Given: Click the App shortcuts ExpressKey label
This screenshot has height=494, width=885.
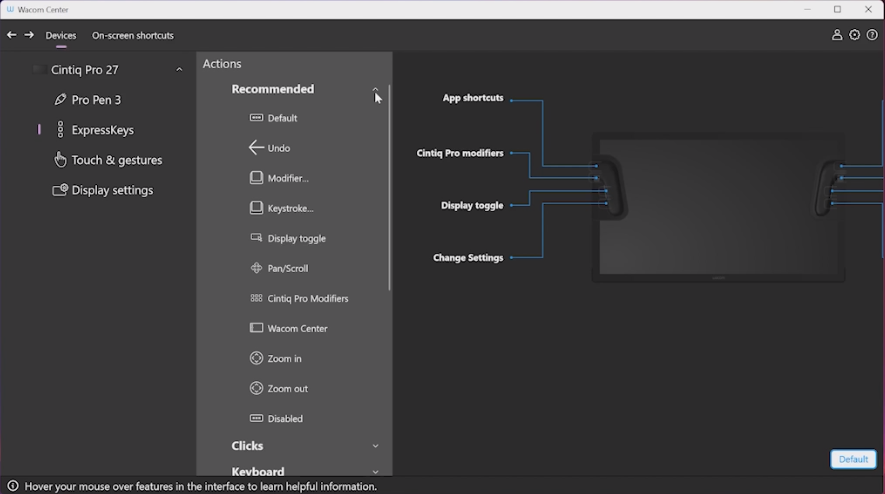Looking at the screenshot, I should pos(472,98).
